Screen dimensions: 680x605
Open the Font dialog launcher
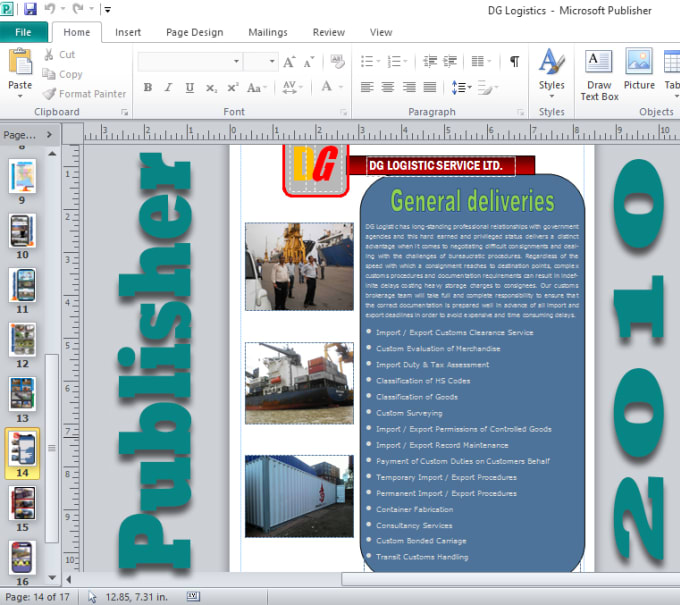[x=343, y=112]
